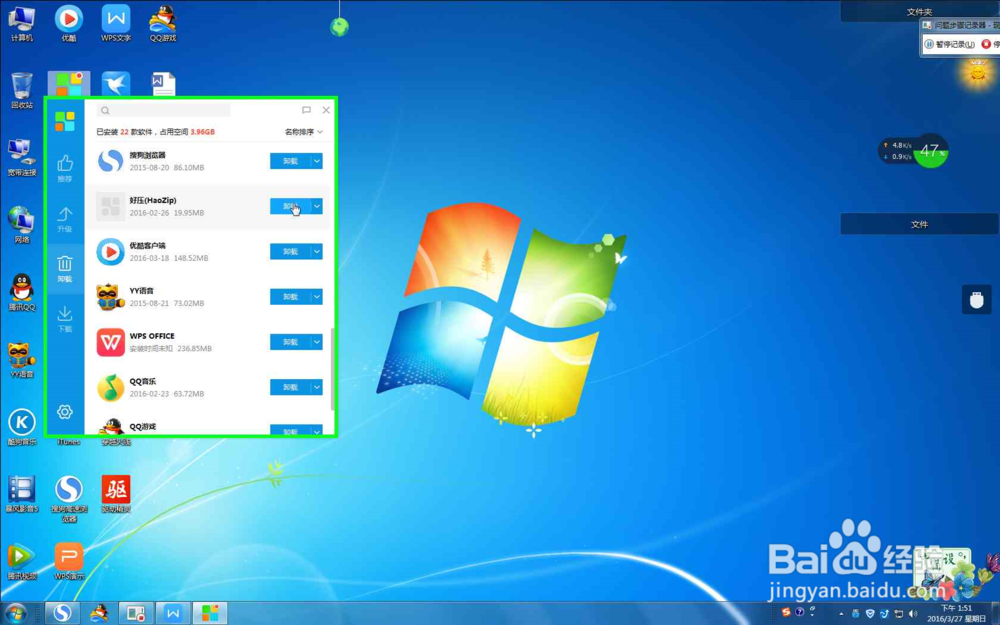
Task: Click the 好压(HaoZip) name text
Action: click(x=153, y=200)
